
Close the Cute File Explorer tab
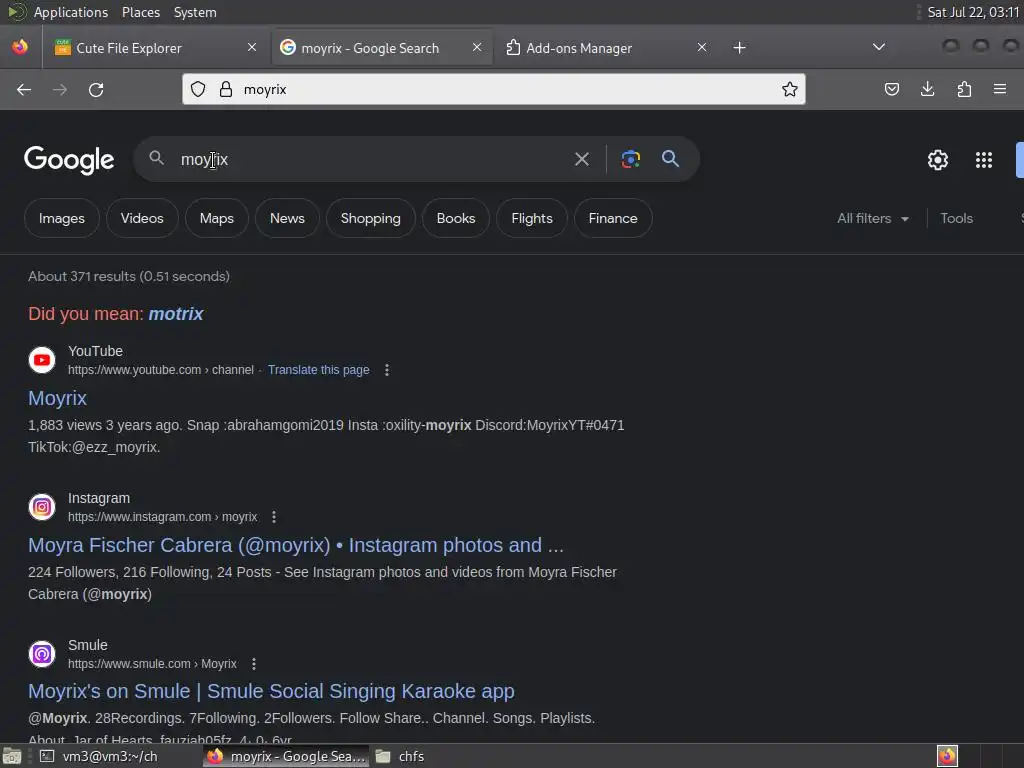click(252, 48)
